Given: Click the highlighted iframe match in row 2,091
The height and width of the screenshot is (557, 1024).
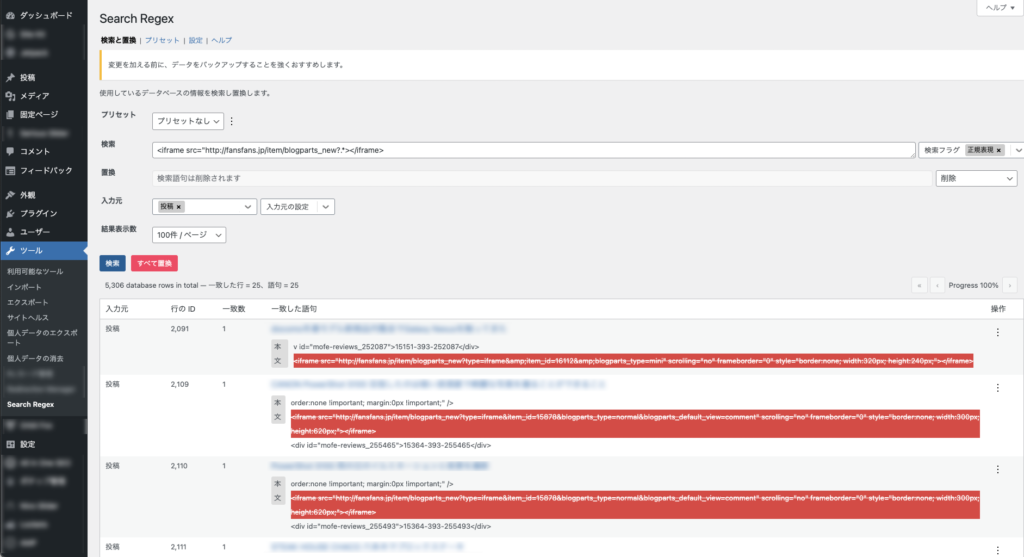Looking at the screenshot, I should pos(633,361).
